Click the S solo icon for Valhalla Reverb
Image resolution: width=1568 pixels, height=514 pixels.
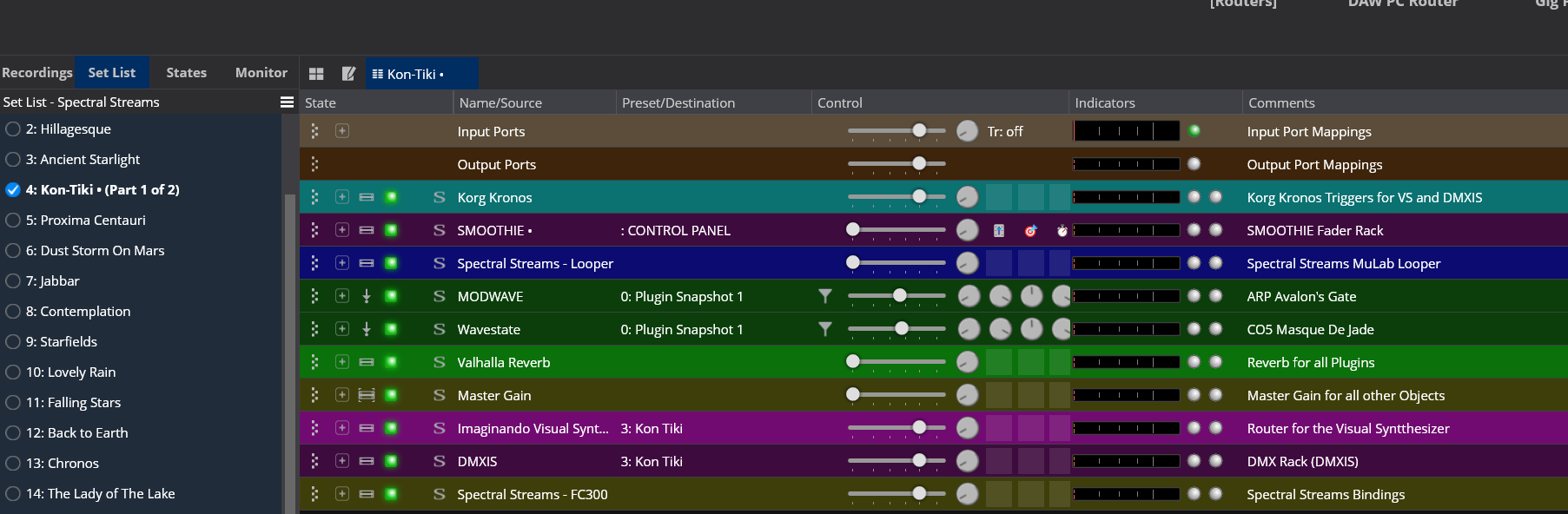439,362
